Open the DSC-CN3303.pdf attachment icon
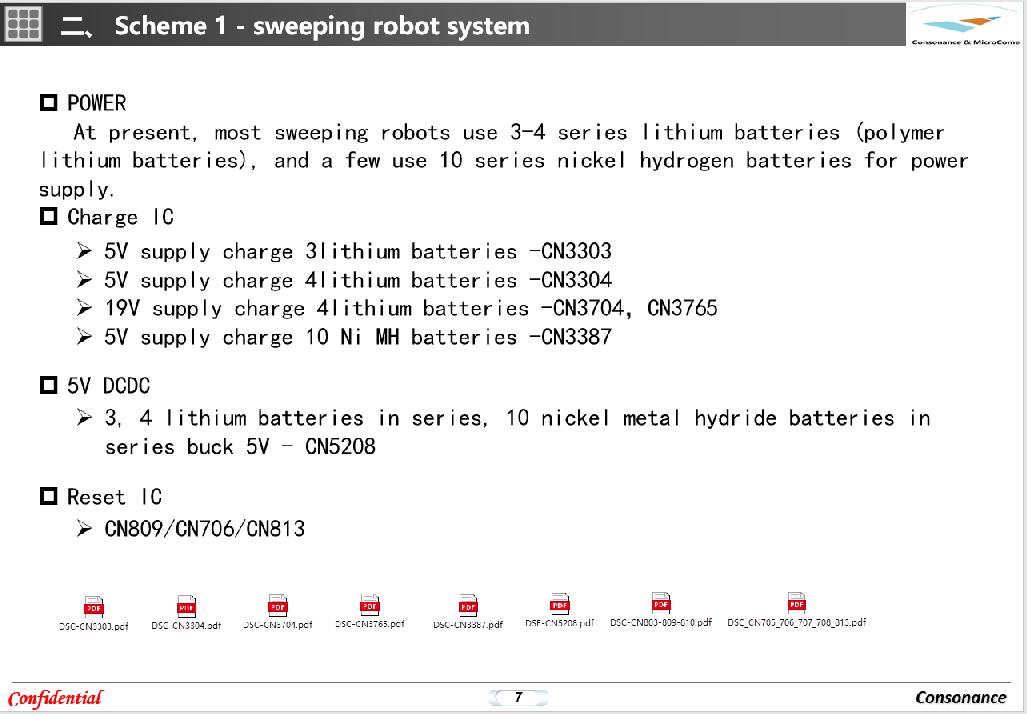 point(94,607)
